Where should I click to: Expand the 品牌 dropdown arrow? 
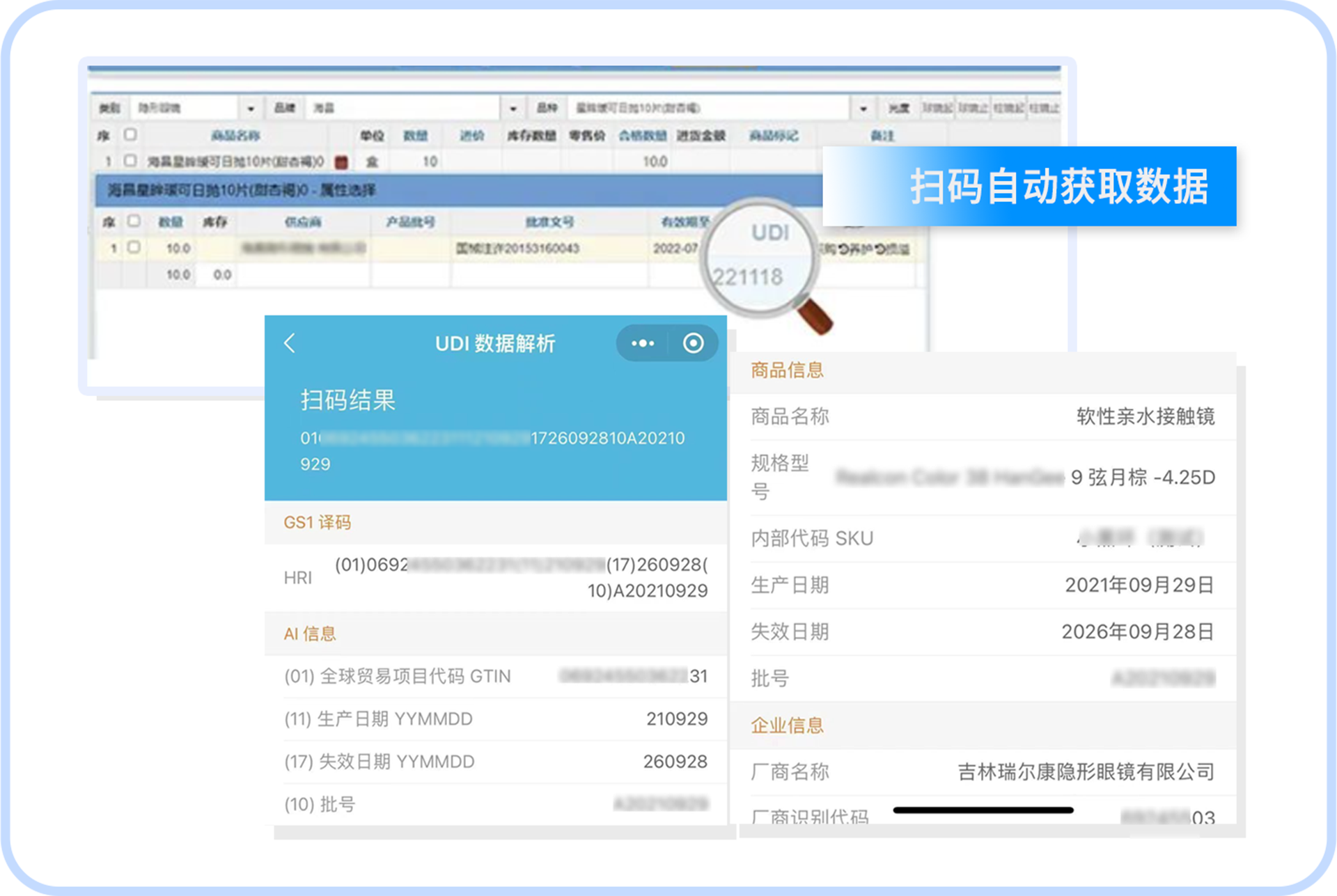click(513, 109)
